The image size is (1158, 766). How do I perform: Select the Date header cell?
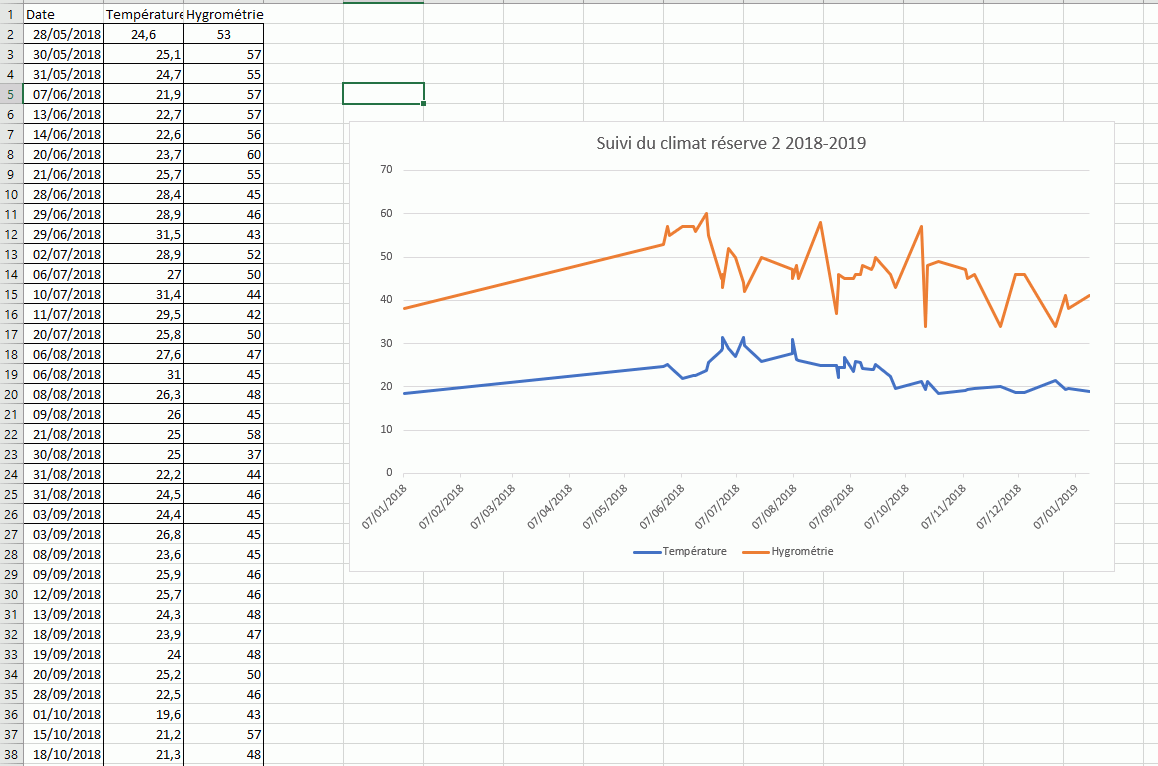point(64,14)
